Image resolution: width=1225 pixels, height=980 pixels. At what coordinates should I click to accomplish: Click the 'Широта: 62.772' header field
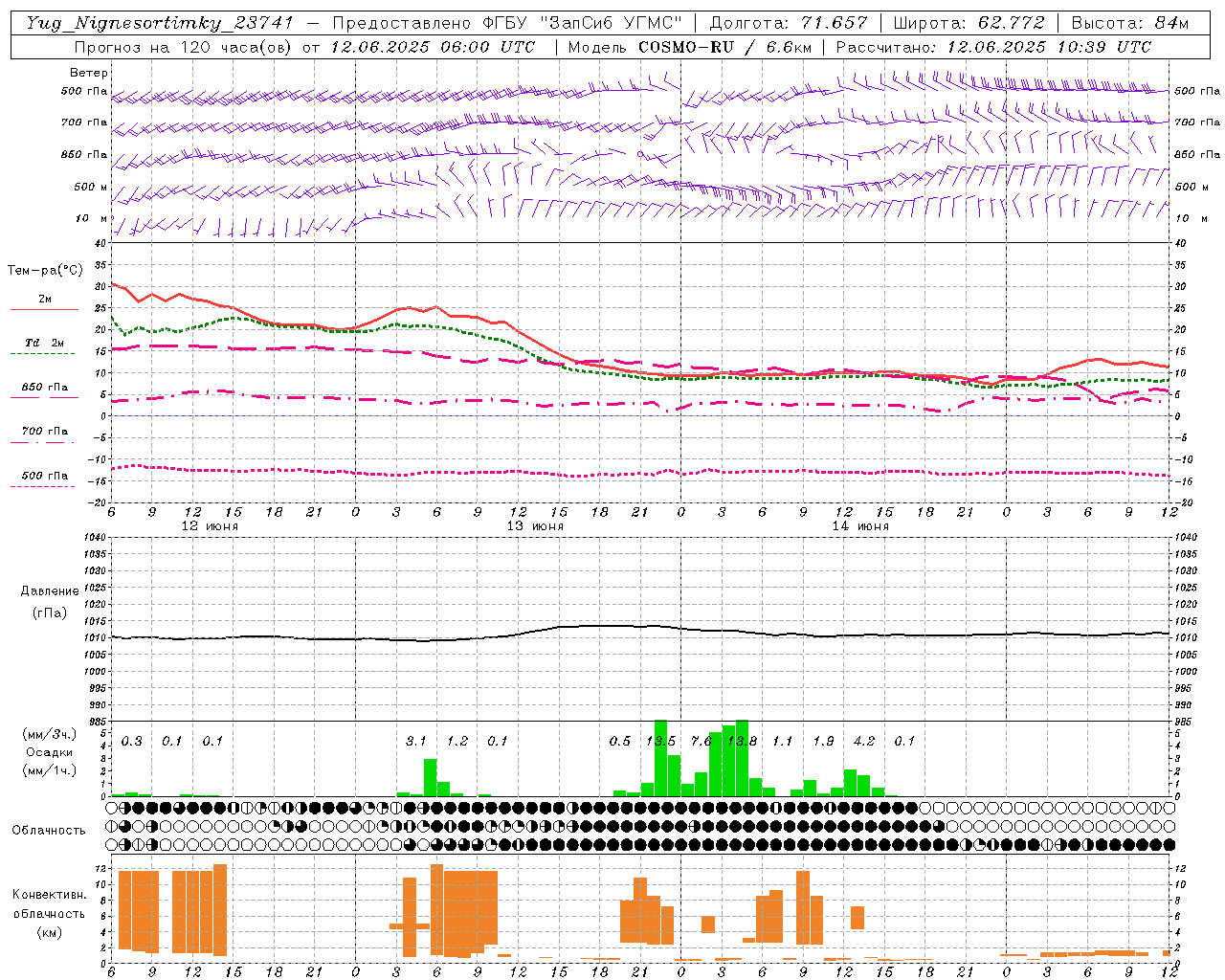(969, 23)
